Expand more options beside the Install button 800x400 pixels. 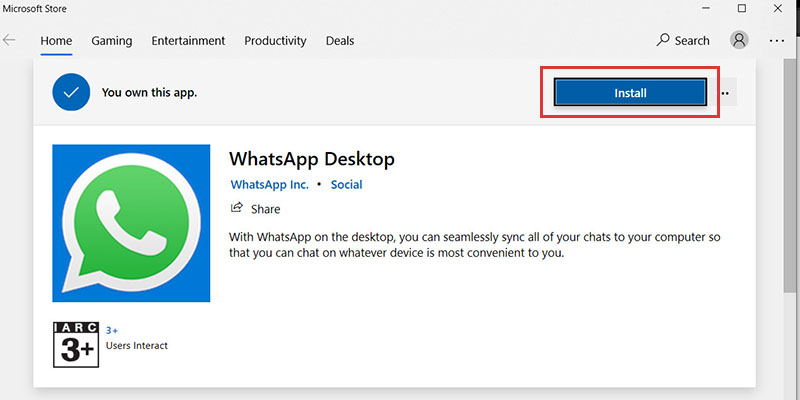tap(726, 93)
